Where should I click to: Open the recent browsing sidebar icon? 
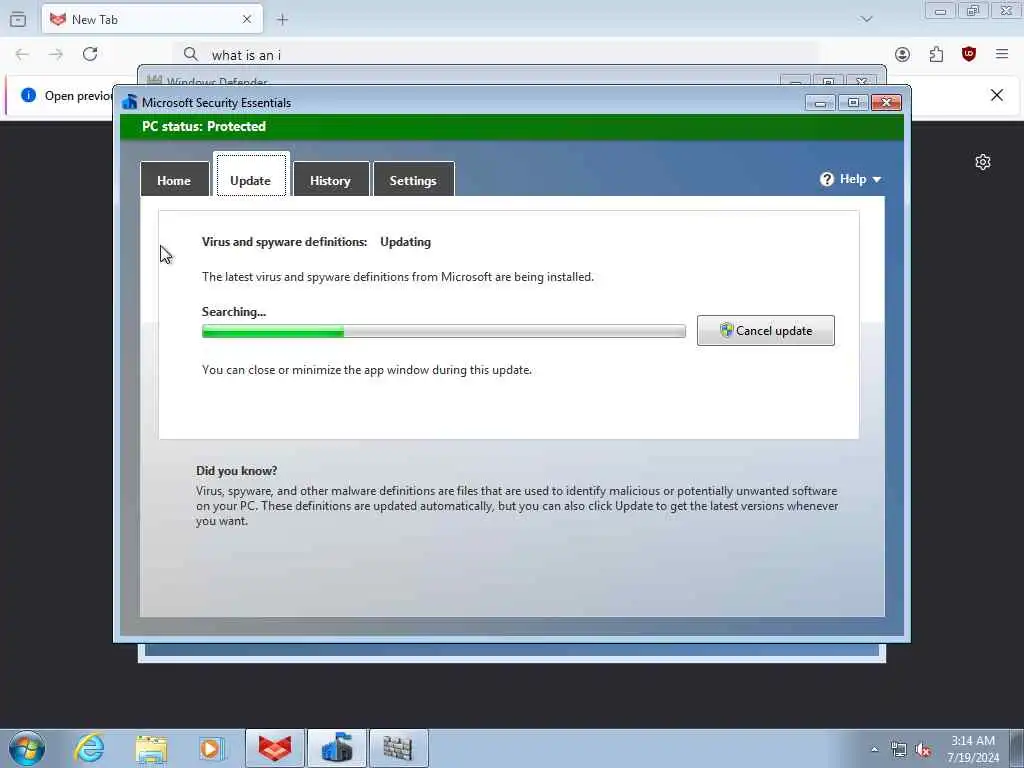tap(18, 20)
